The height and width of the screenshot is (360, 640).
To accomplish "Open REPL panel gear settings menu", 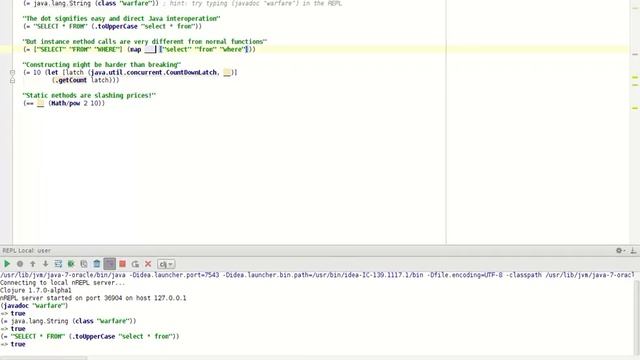I will (620, 251).
